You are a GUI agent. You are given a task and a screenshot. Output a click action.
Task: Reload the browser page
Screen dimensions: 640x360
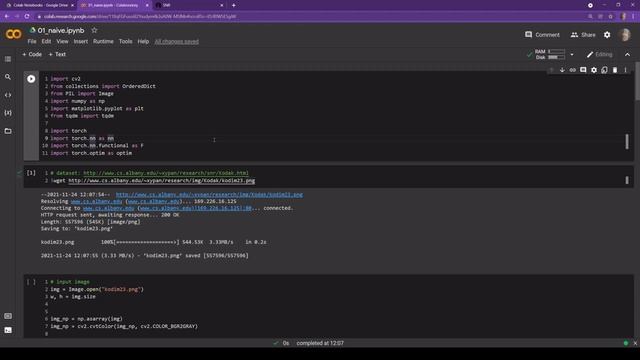27,16
